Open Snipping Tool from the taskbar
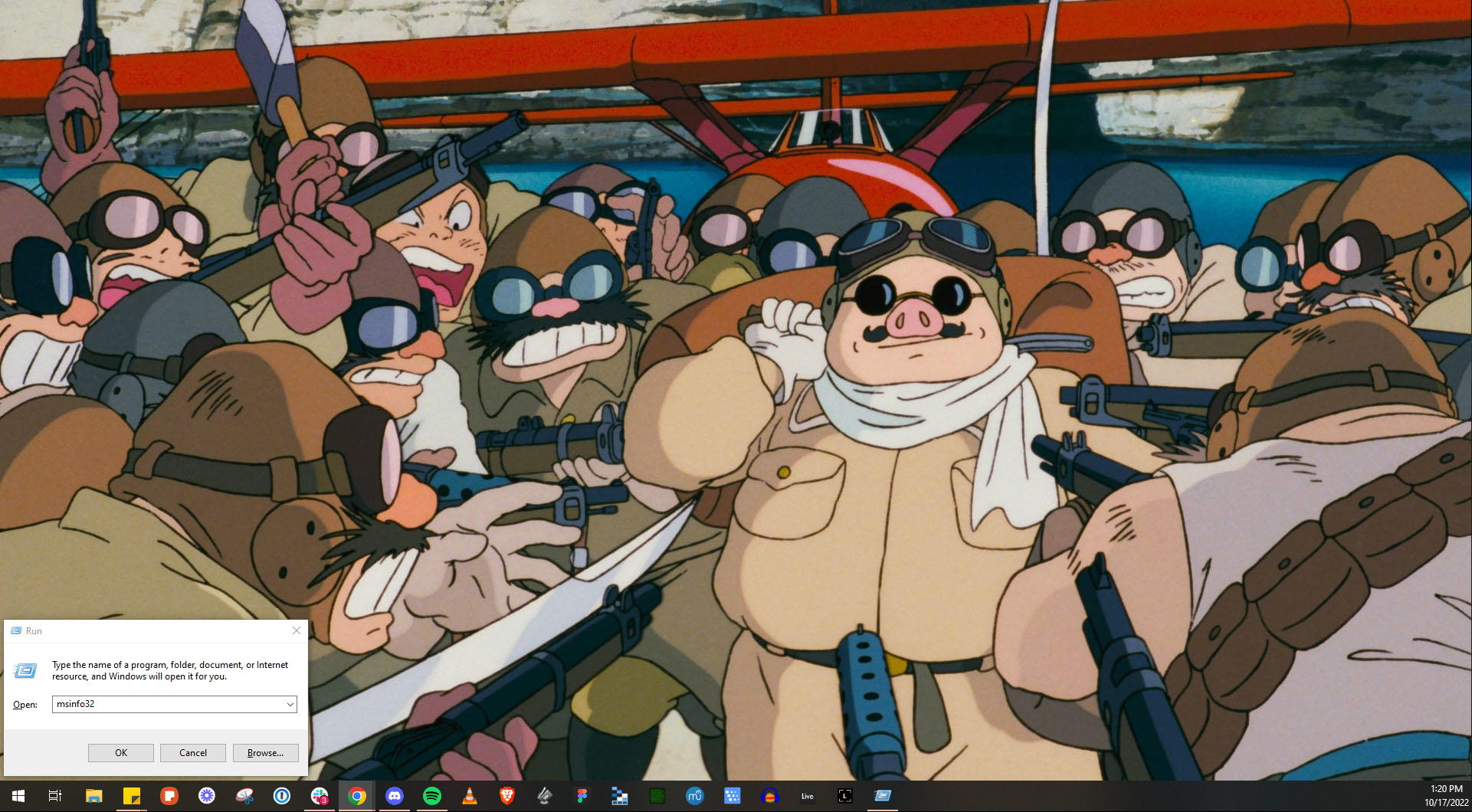 pyautogui.click(x=244, y=796)
